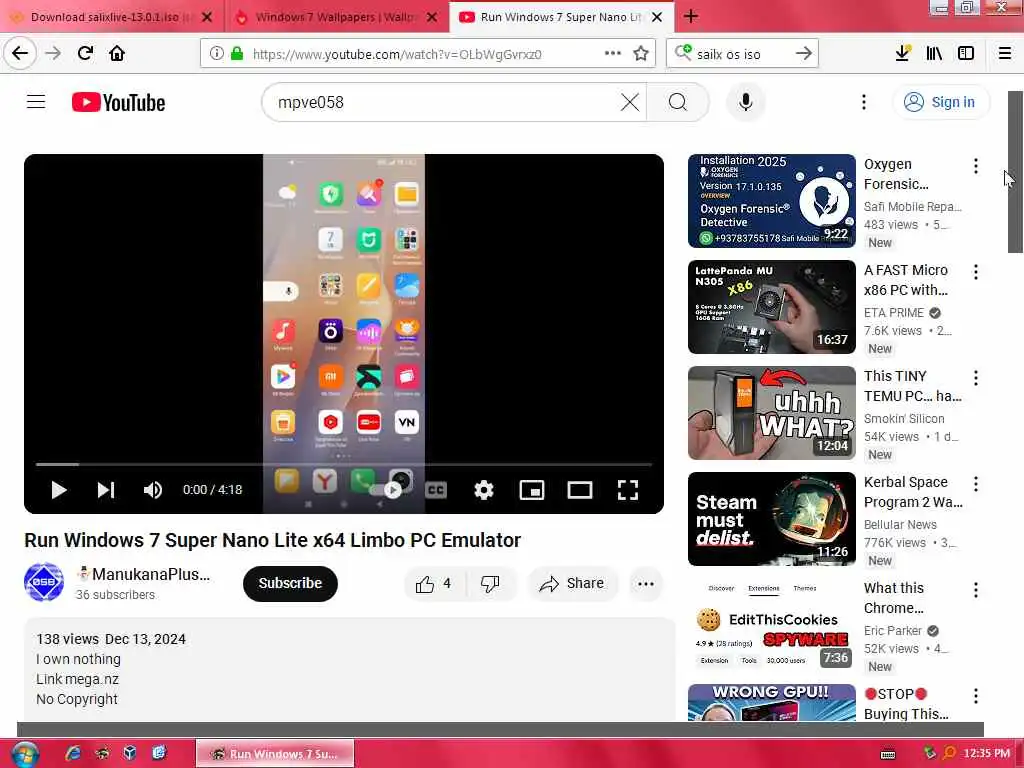This screenshot has height=768, width=1024.
Task: Open the downloads panel
Action: click(x=903, y=54)
